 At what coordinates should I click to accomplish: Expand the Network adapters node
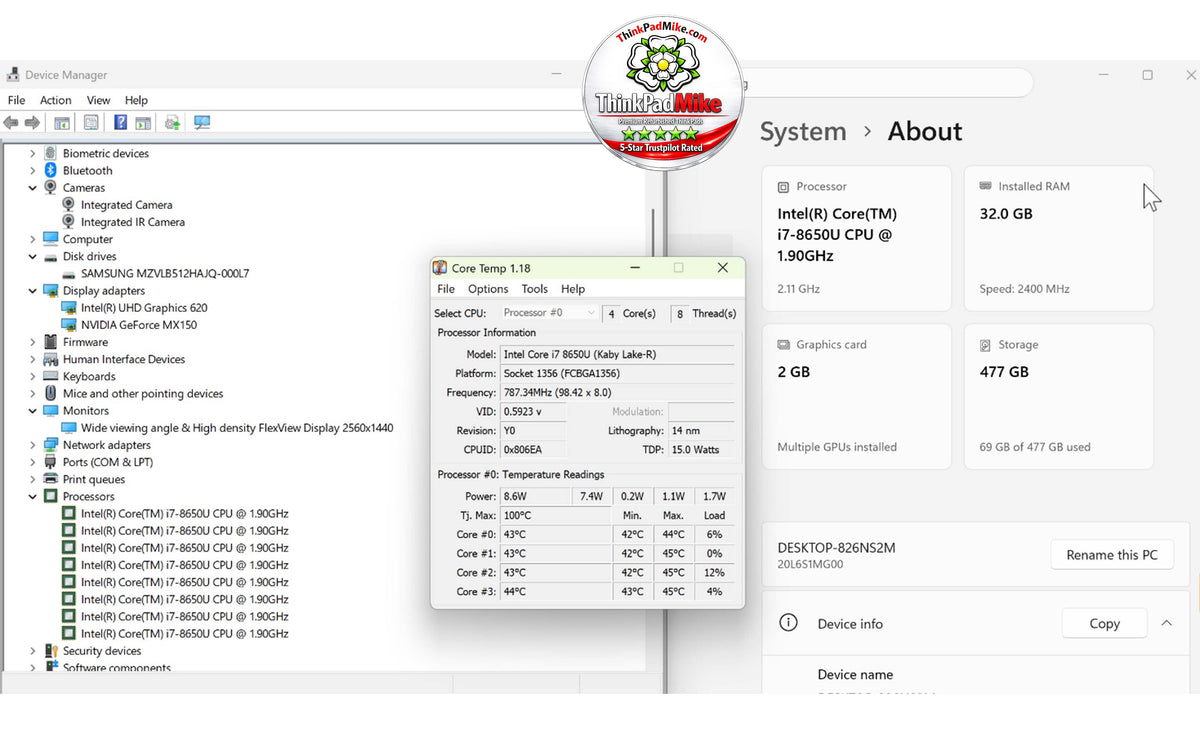coord(32,445)
